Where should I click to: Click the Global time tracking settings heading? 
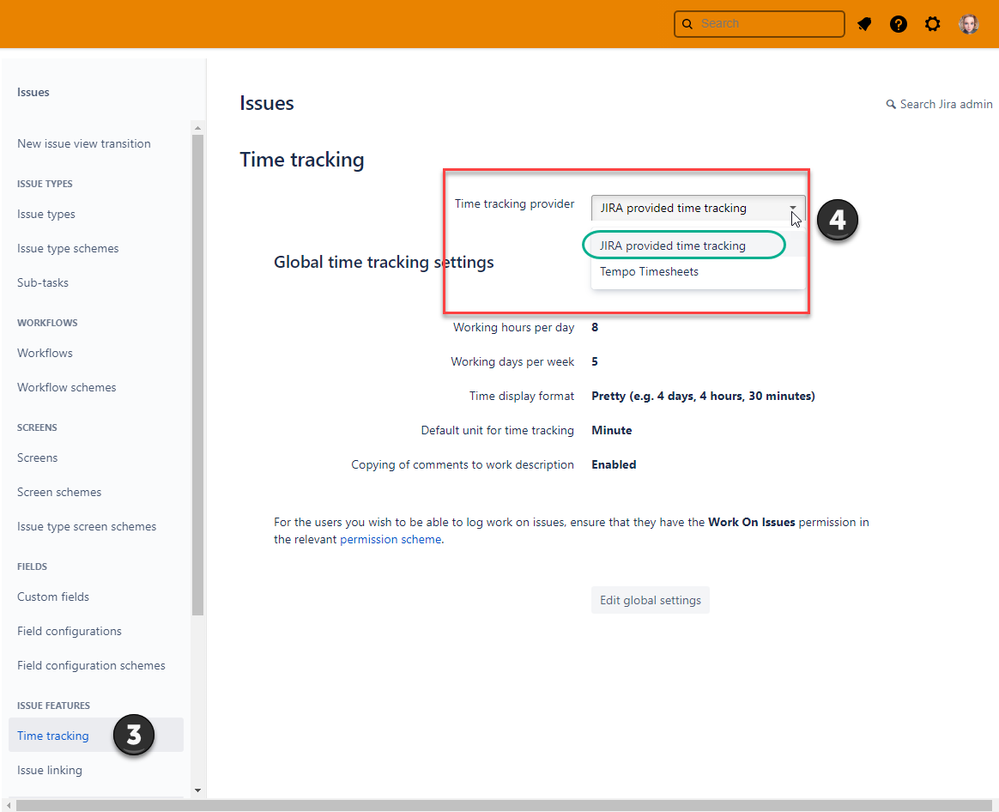coord(384,262)
